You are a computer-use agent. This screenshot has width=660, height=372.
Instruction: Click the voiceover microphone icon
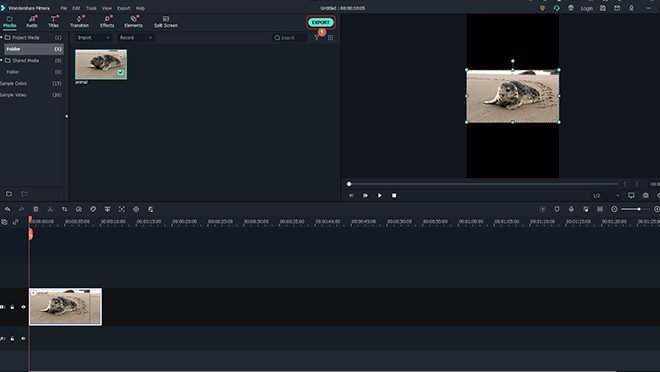click(571, 209)
